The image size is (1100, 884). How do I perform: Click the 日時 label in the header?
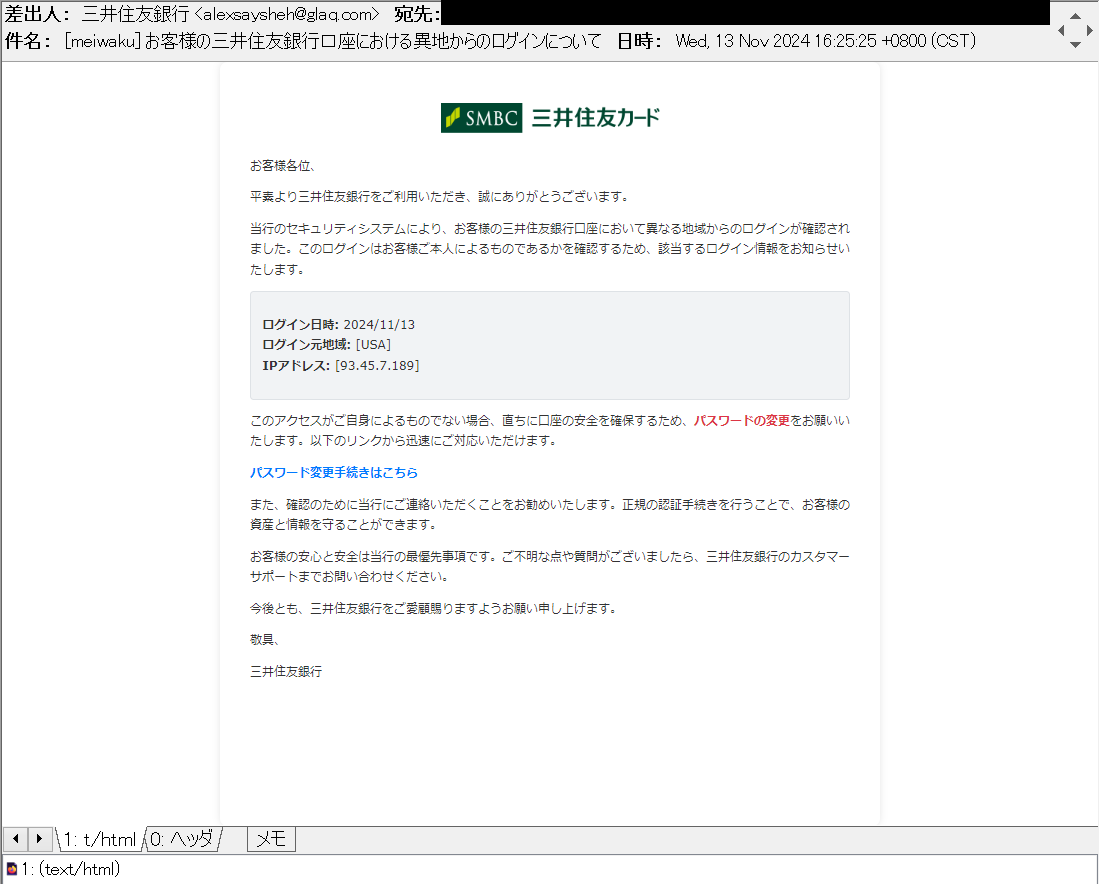639,41
